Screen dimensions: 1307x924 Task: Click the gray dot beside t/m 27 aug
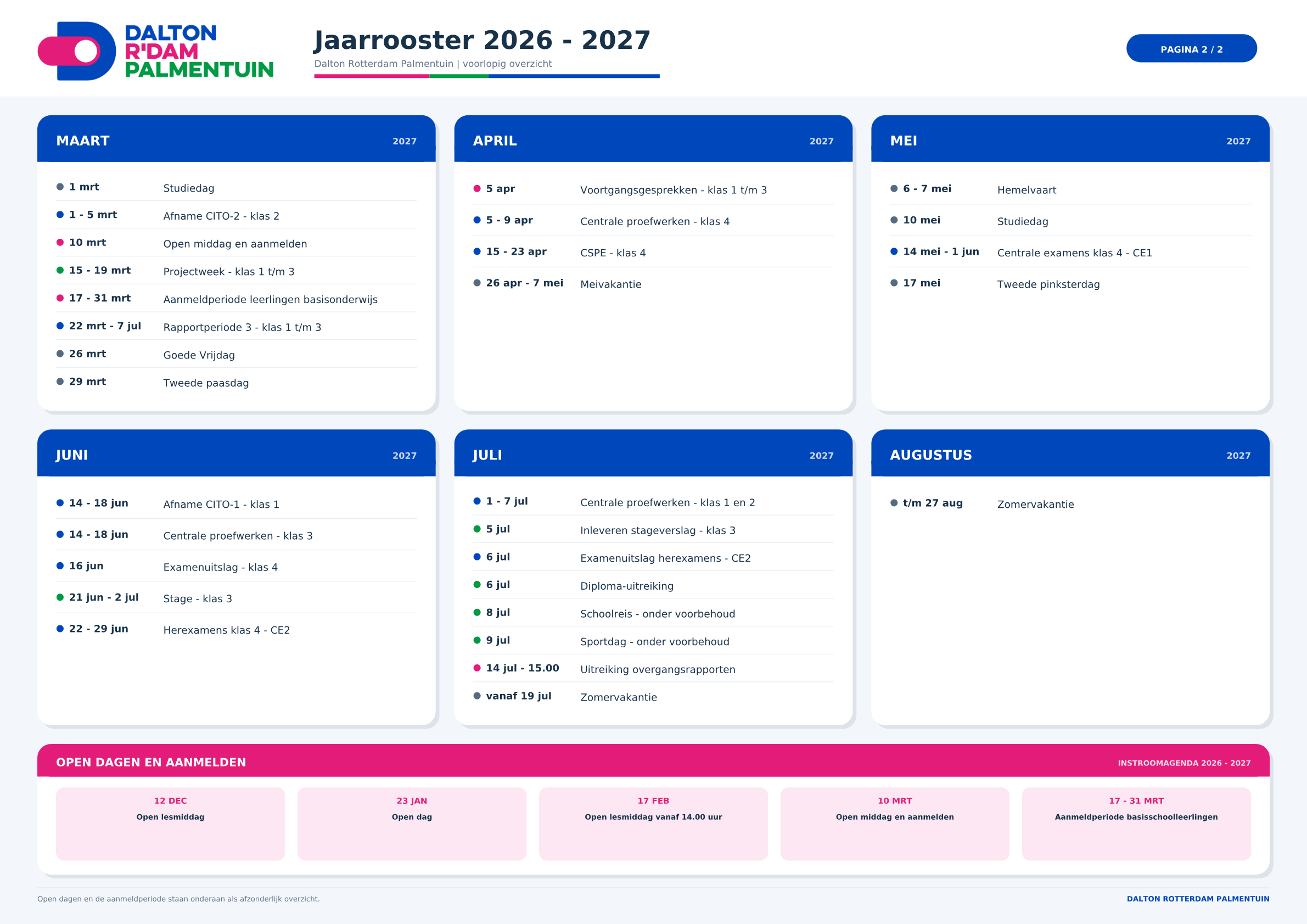[894, 503]
